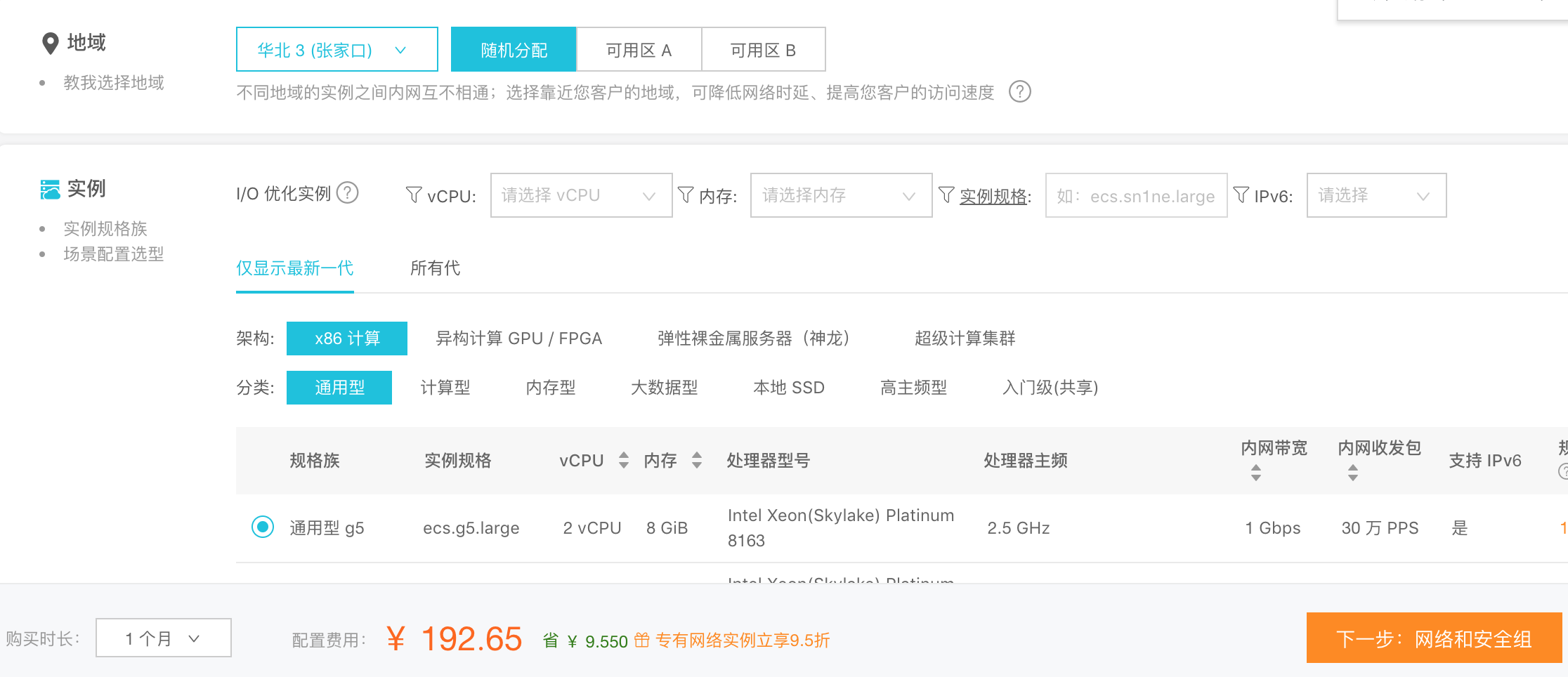
Task: Sort table by 内存 column arrows
Action: [697, 460]
